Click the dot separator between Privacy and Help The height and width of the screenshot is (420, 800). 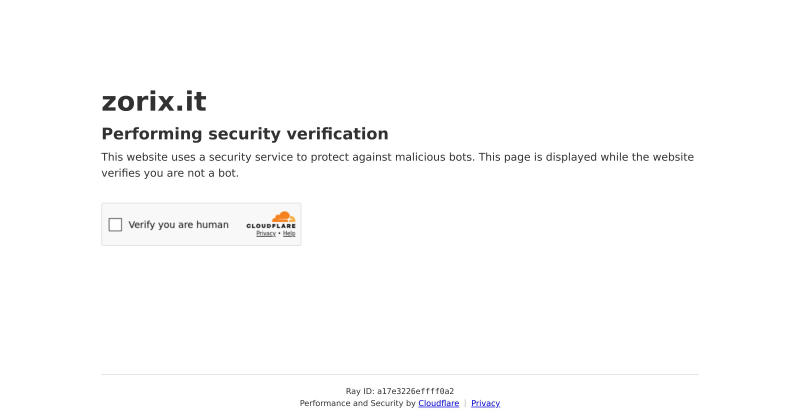tap(280, 234)
